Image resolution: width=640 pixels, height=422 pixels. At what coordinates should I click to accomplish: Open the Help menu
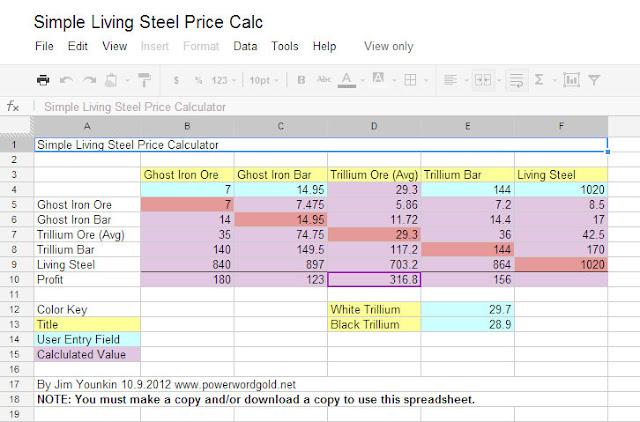coord(324,46)
